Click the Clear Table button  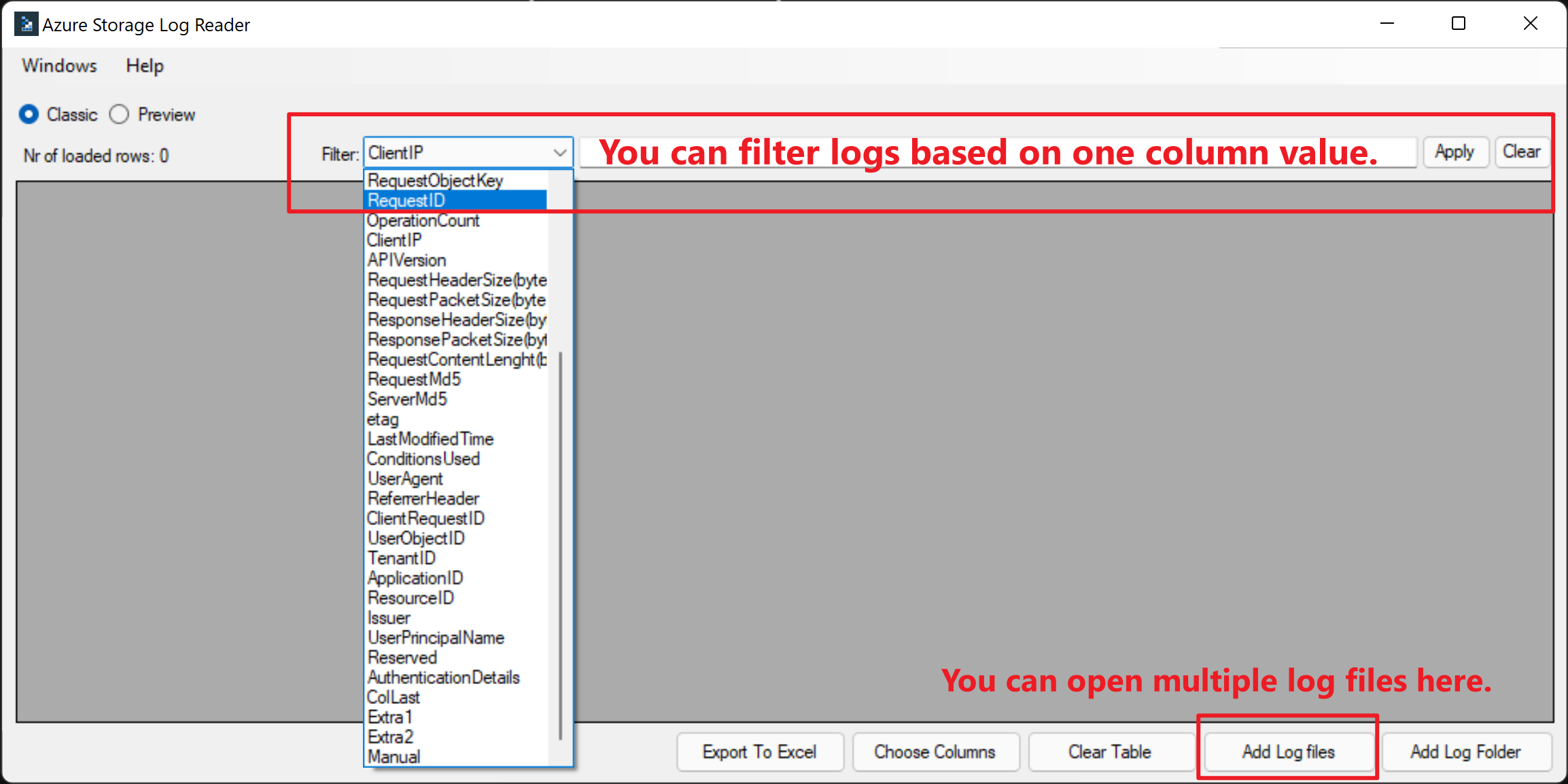tap(1110, 751)
